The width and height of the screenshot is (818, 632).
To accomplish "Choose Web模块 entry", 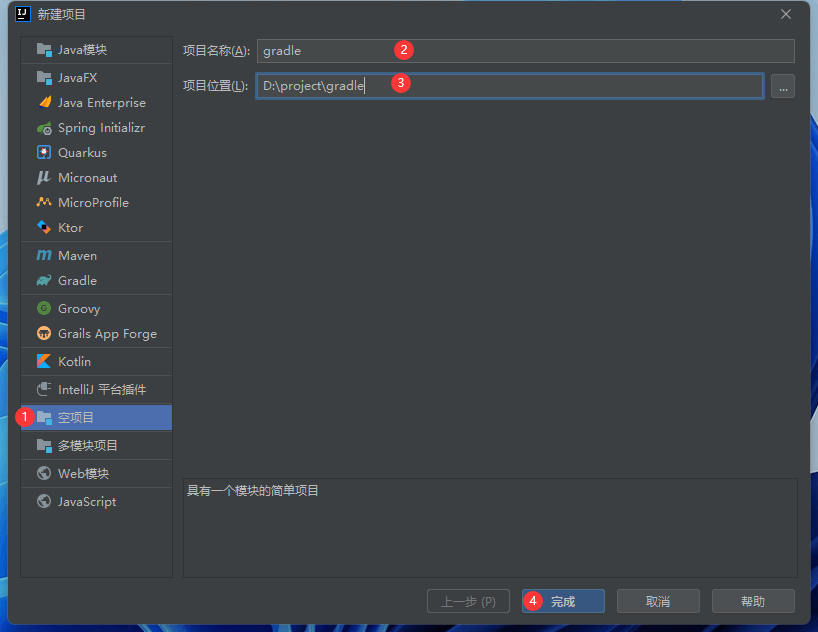I will pyautogui.click(x=97, y=473).
